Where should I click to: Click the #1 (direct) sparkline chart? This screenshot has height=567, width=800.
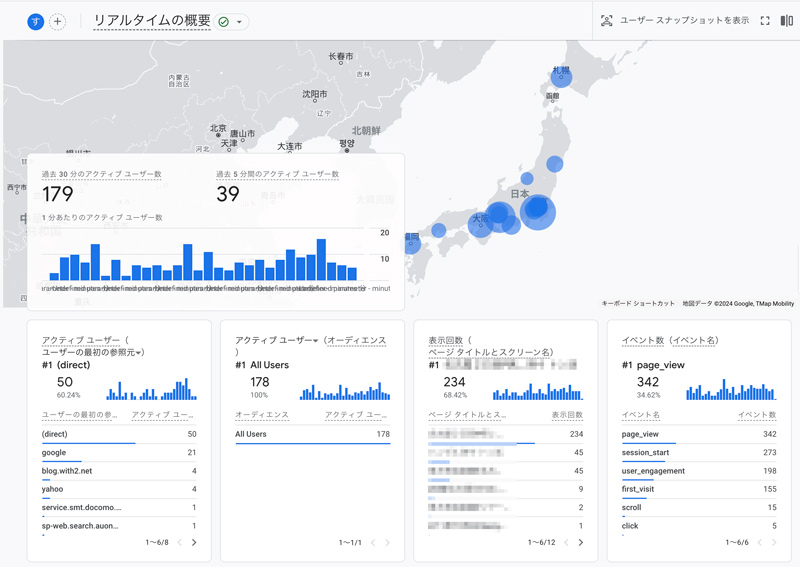(x=152, y=389)
